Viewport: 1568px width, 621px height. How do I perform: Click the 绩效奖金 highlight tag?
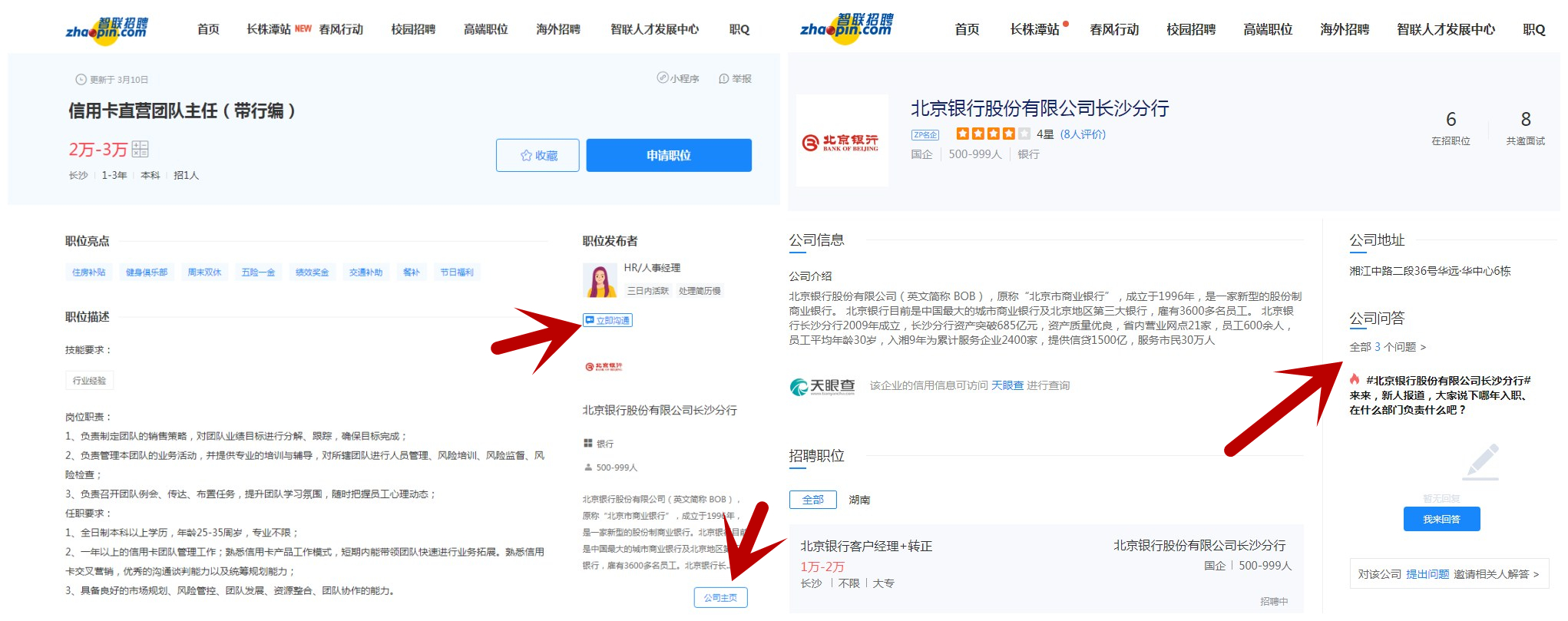312,272
